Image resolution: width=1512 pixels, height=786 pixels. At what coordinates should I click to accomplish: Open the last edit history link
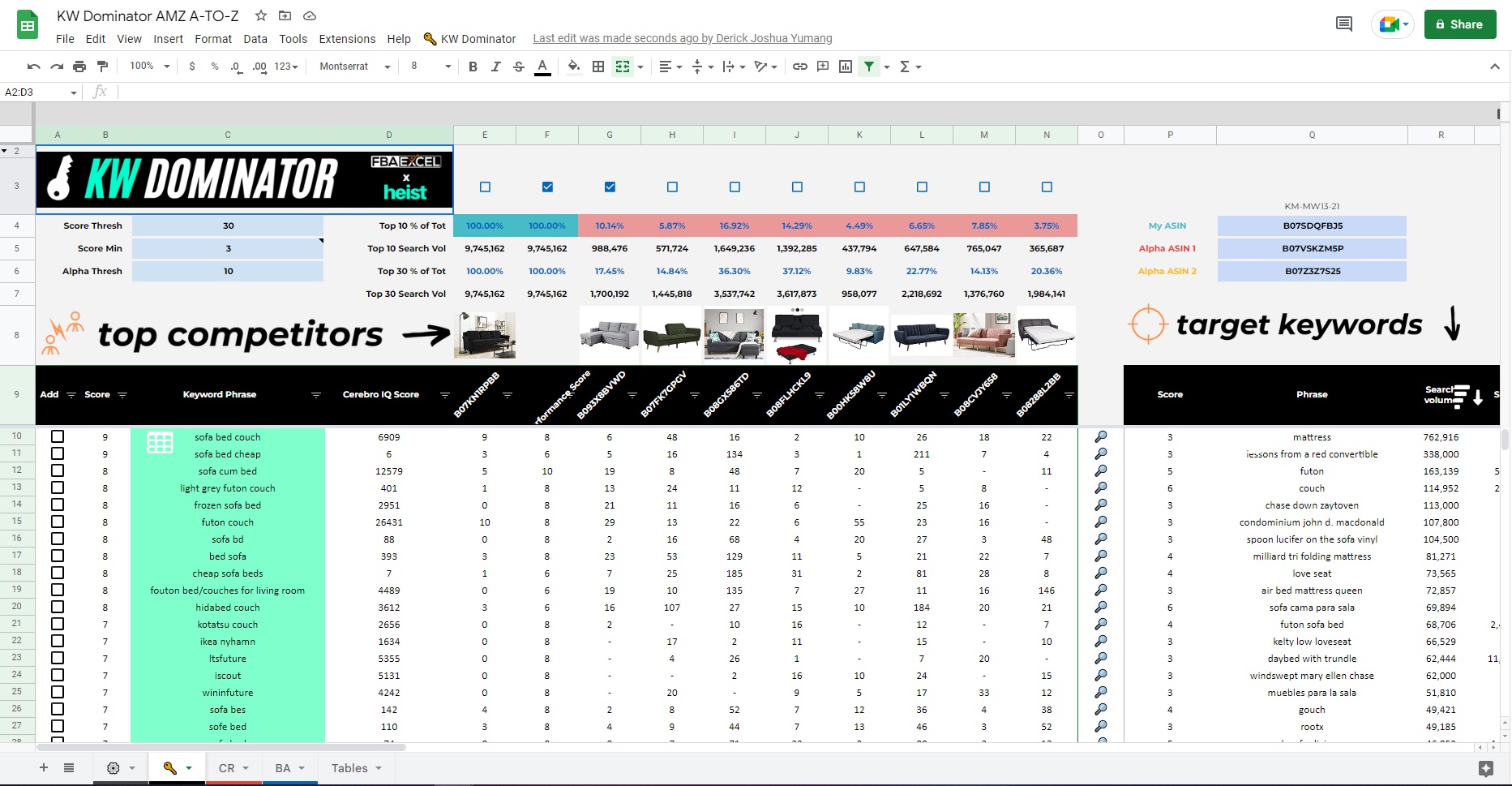(x=683, y=39)
